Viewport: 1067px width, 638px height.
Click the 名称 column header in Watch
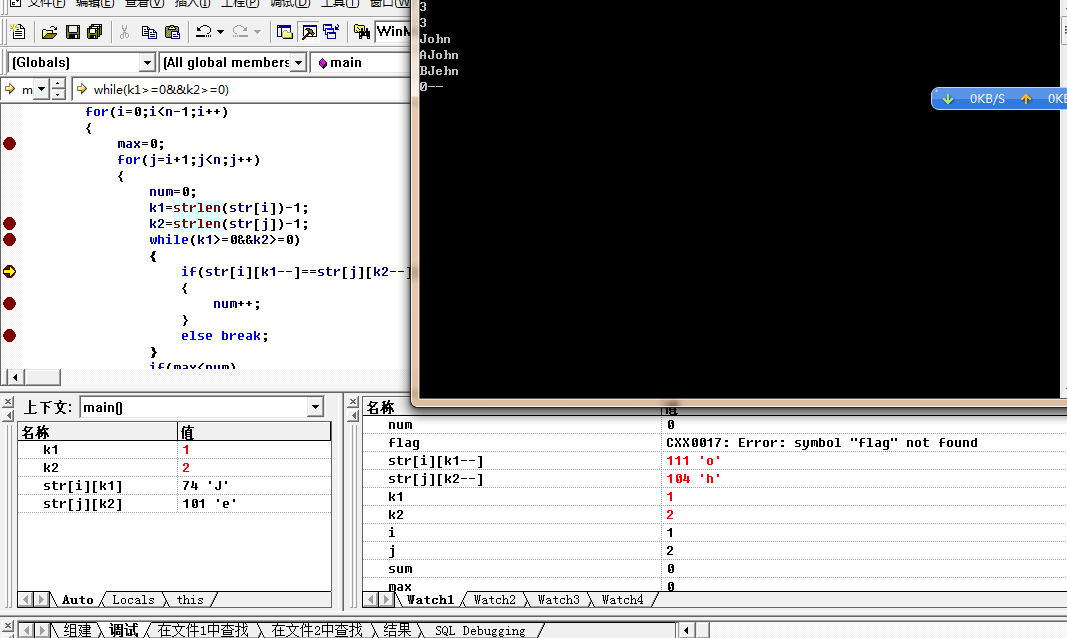coord(512,408)
